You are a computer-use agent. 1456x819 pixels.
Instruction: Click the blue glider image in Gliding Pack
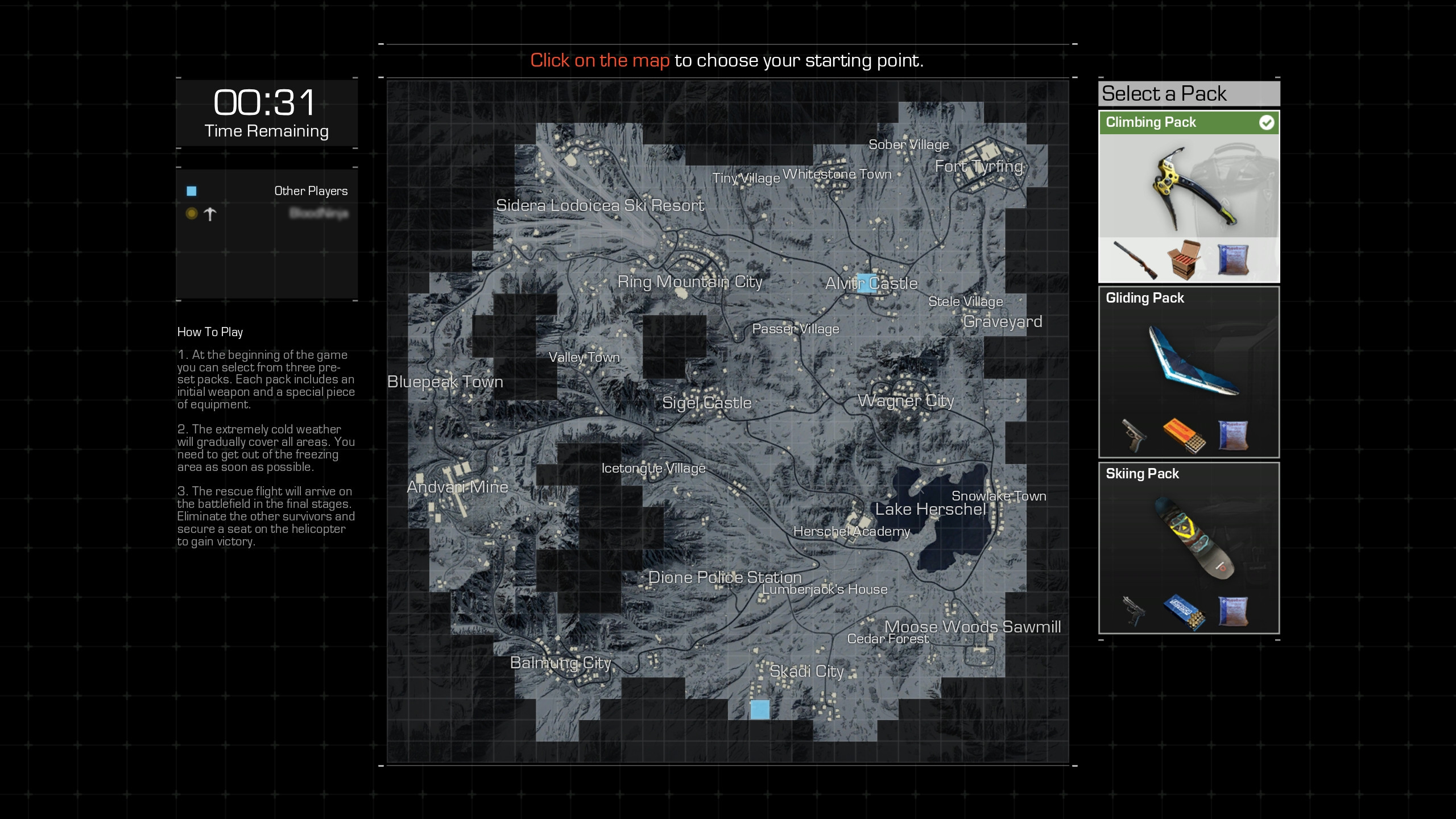pos(1193,361)
